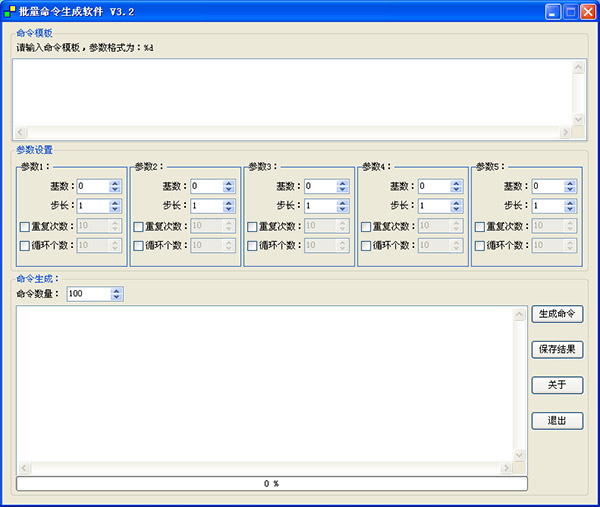Click the 0 % progress bar
Viewport: 600px width, 507px height.
[x=271, y=484]
